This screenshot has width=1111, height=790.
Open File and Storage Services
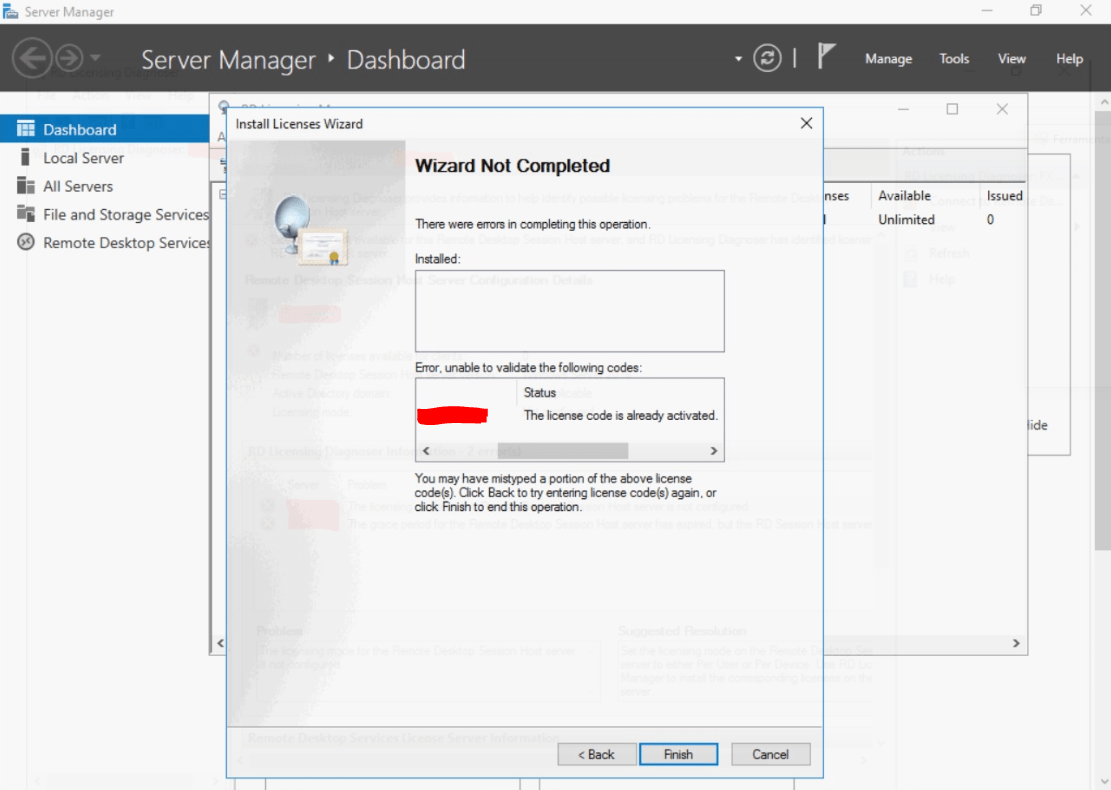coord(125,214)
